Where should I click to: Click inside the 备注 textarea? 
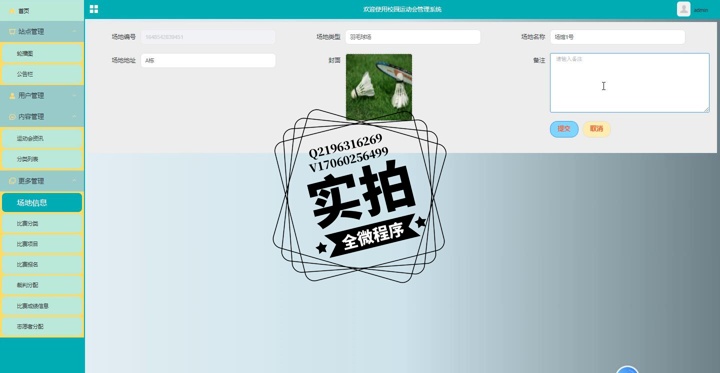pos(630,83)
